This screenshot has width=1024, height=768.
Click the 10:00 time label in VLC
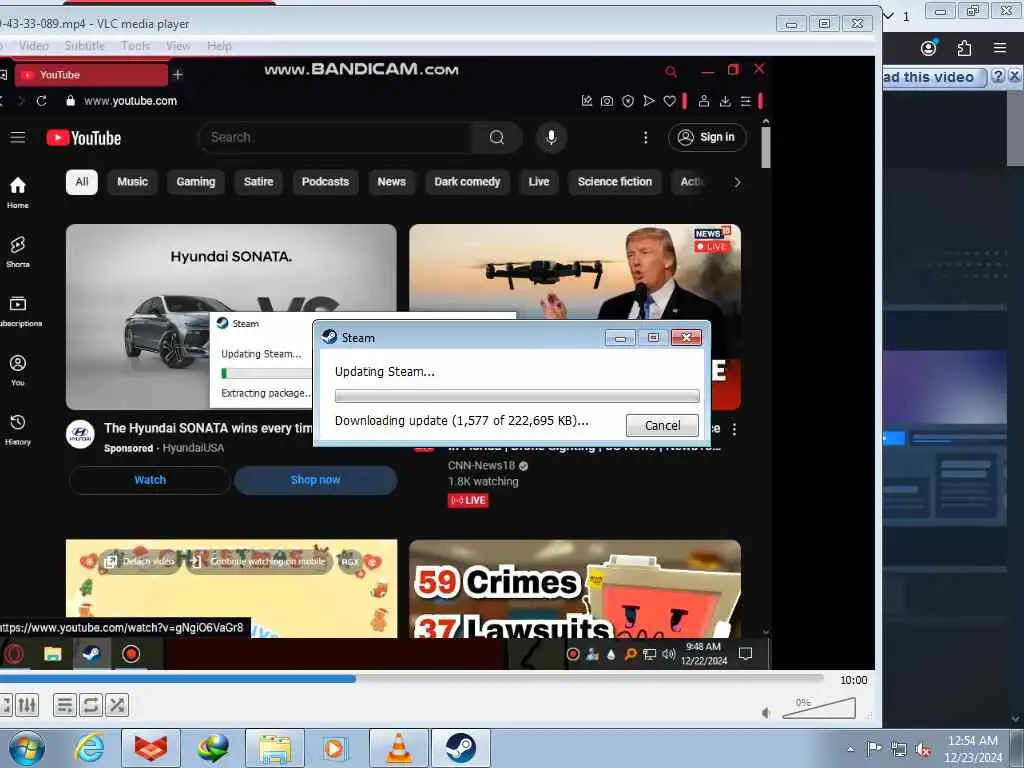[853, 680]
